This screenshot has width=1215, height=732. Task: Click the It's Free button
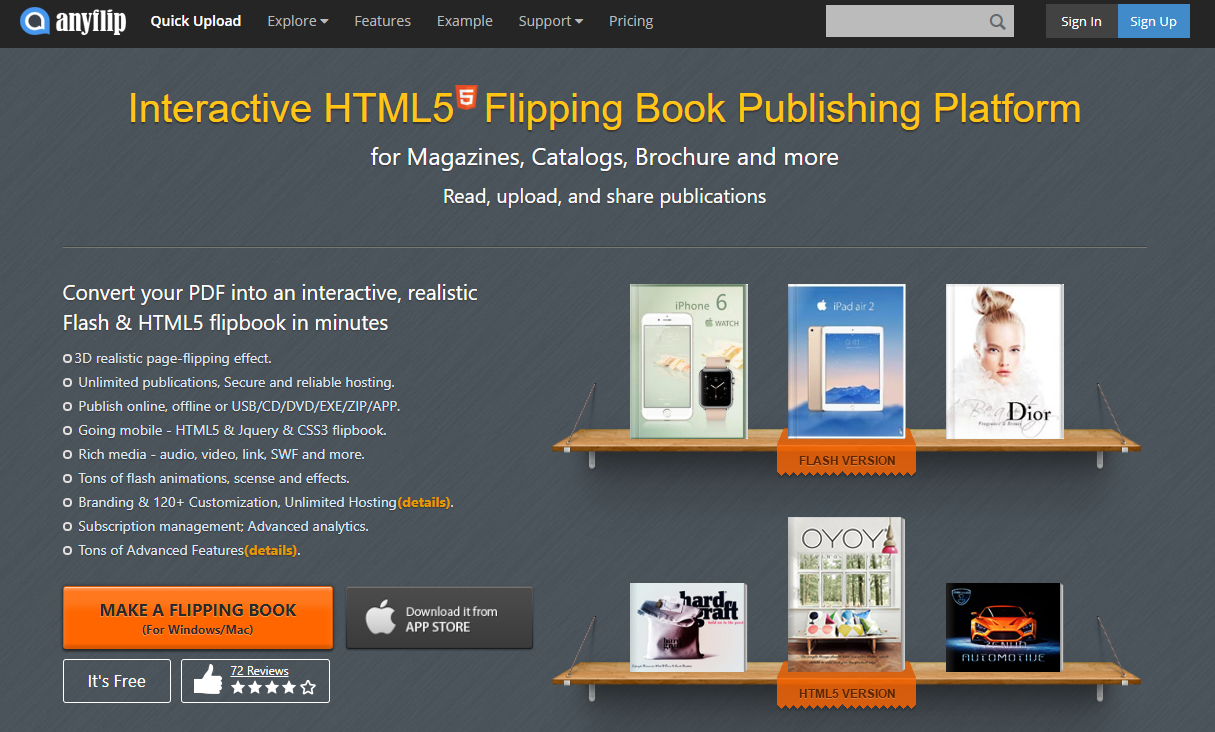117,681
